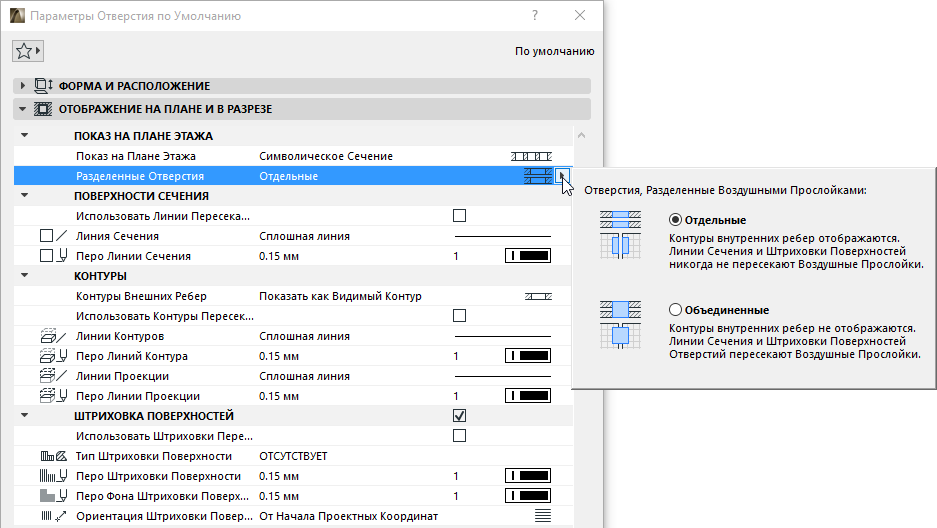937x528 pixels.
Task: Open the Линия Сечения line type dropdown
Action: (503, 236)
